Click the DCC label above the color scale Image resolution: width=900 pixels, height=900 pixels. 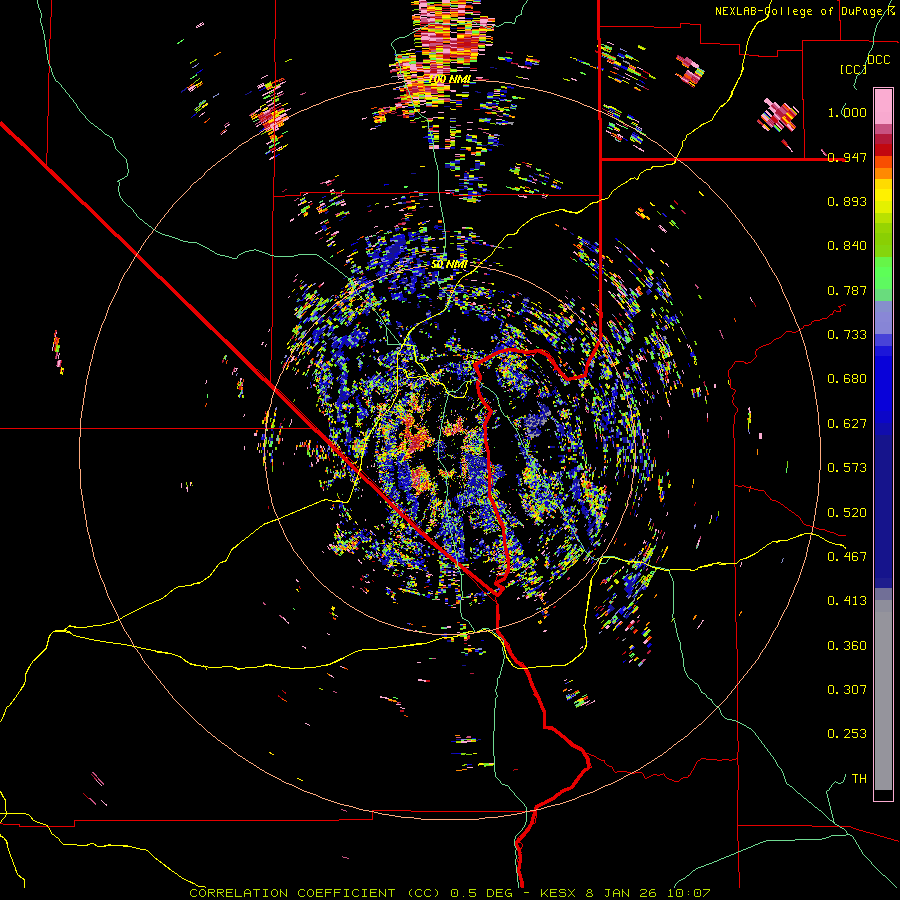878,60
